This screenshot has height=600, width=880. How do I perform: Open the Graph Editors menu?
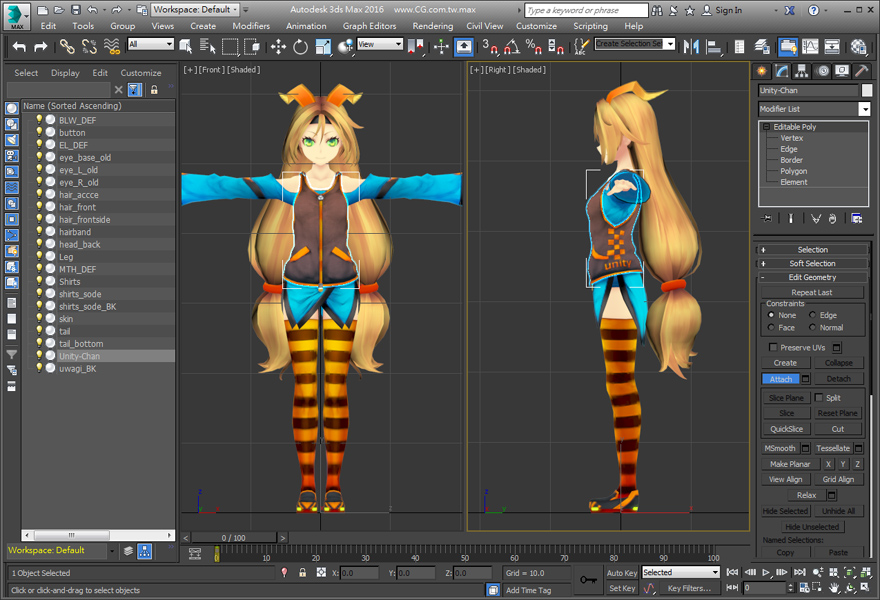click(369, 26)
